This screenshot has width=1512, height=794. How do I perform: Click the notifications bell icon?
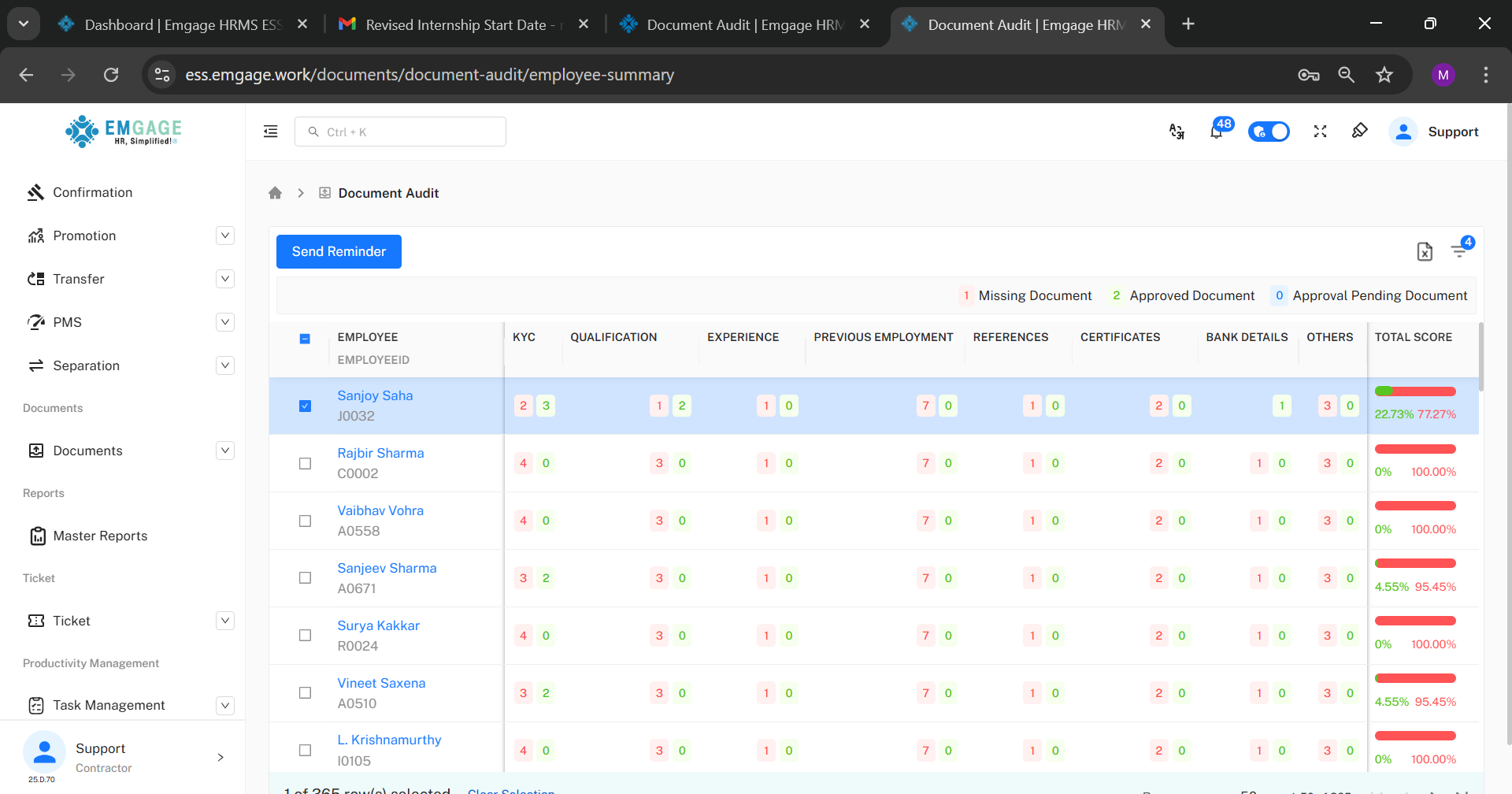1217,132
